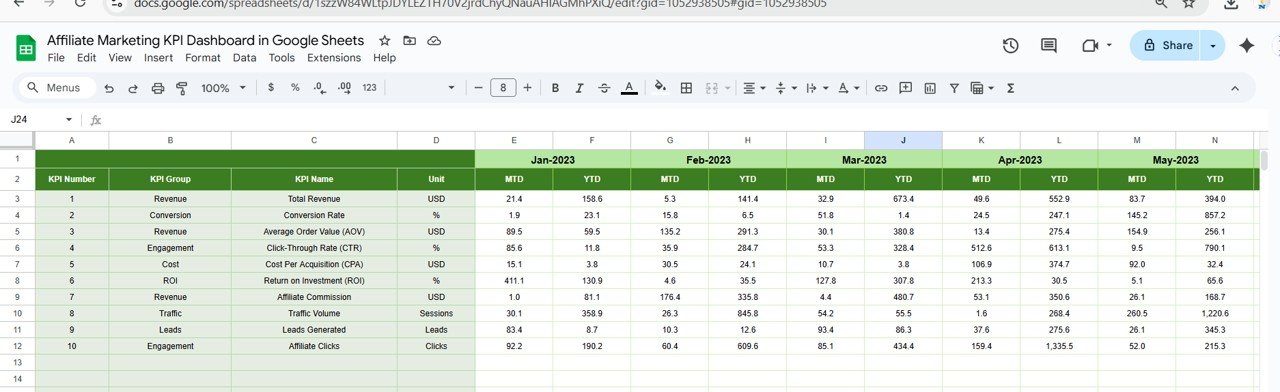Image resolution: width=1280 pixels, height=392 pixels.
Task: Format as percent with the % icon
Action: click(295, 88)
